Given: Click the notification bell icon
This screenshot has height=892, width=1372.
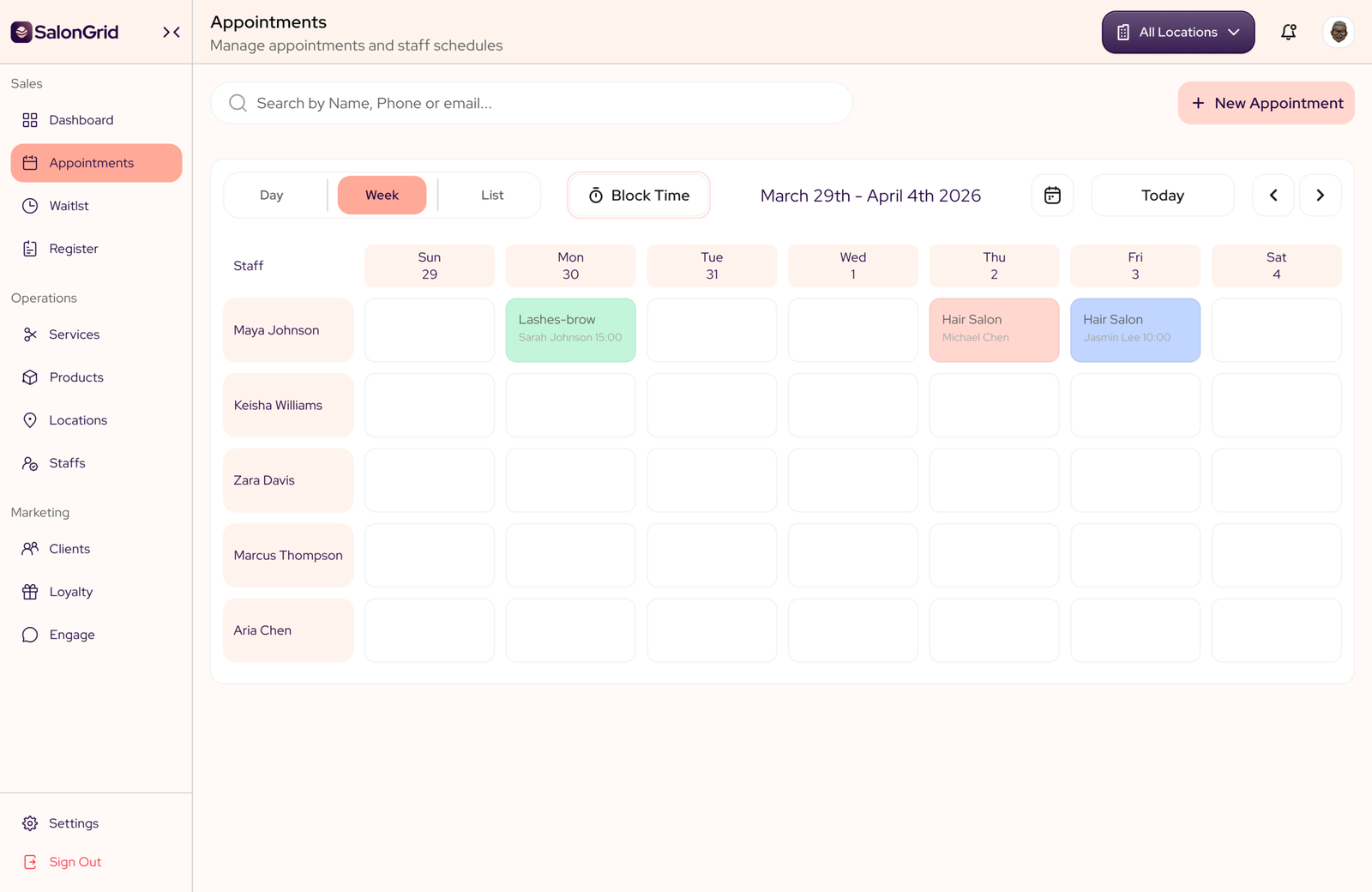Looking at the screenshot, I should click(x=1288, y=33).
